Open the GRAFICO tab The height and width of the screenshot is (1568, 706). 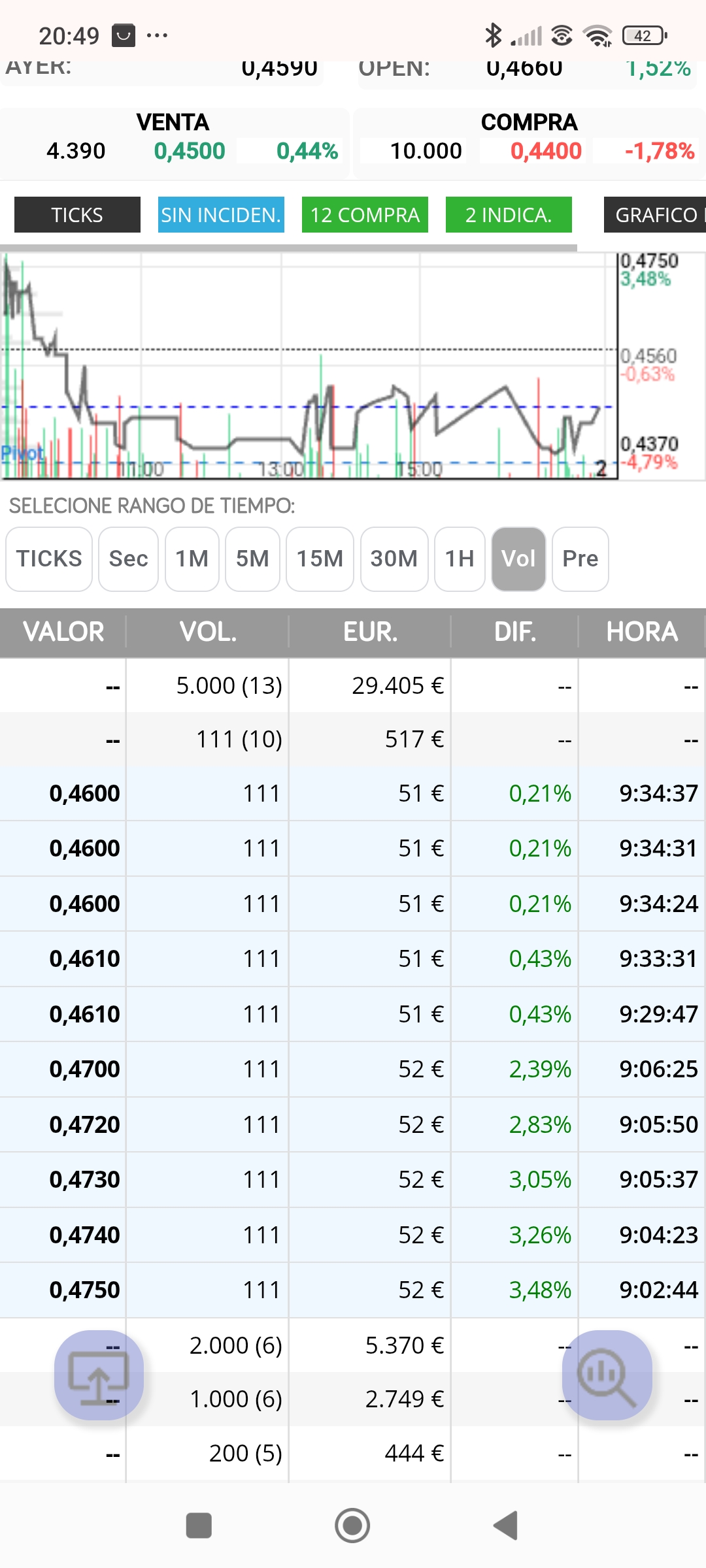(655, 214)
